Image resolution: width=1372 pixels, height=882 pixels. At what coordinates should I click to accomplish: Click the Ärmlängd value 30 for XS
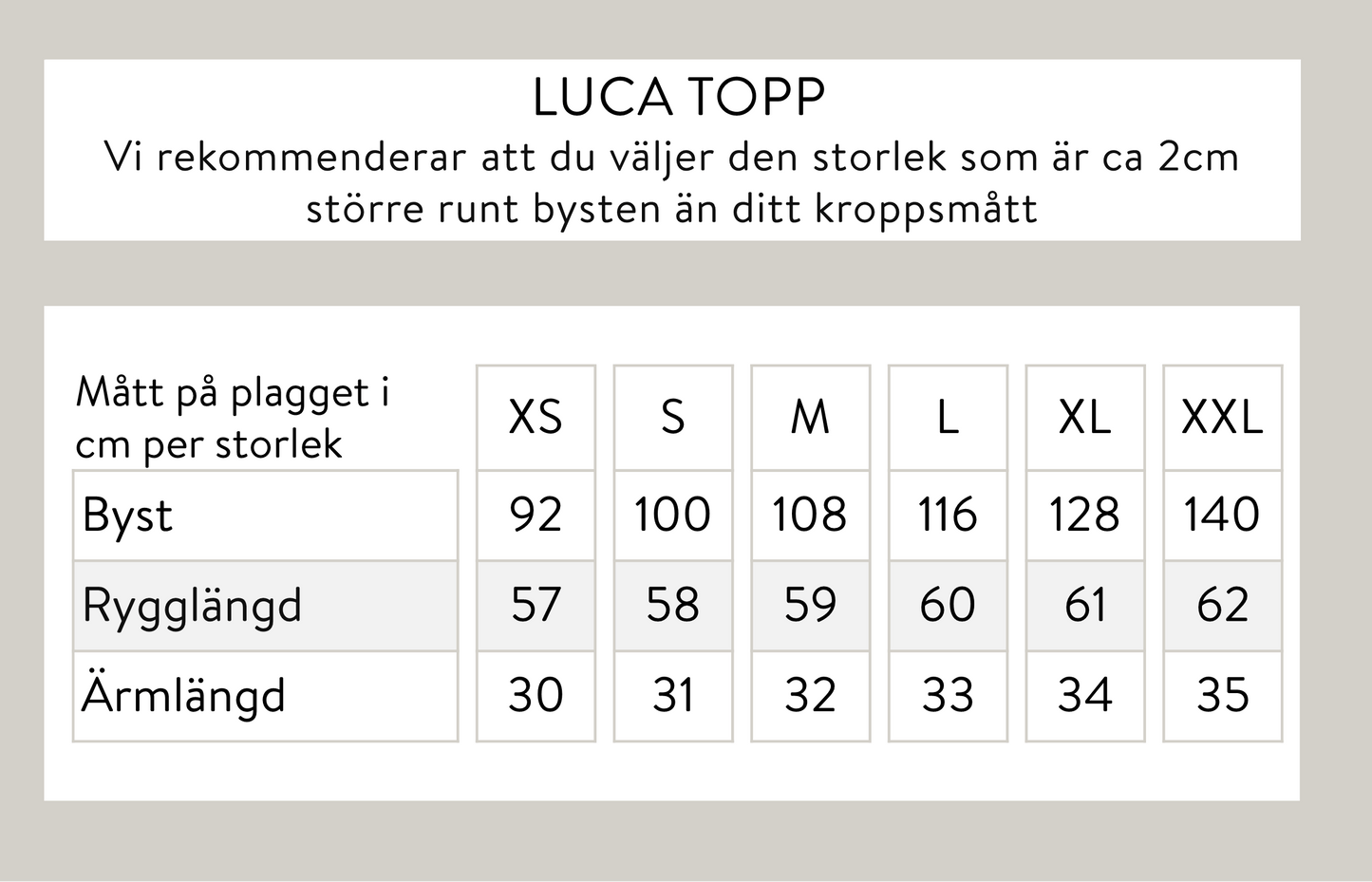click(536, 695)
